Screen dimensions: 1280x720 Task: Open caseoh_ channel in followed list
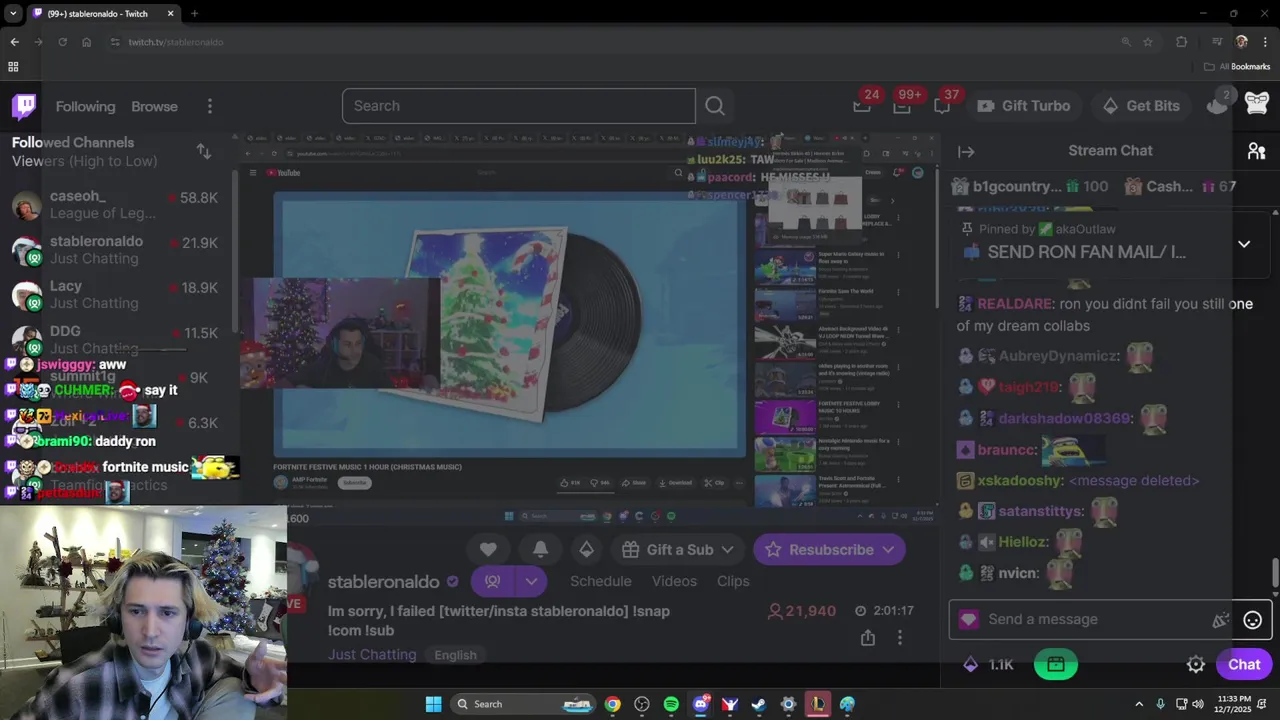click(x=115, y=205)
